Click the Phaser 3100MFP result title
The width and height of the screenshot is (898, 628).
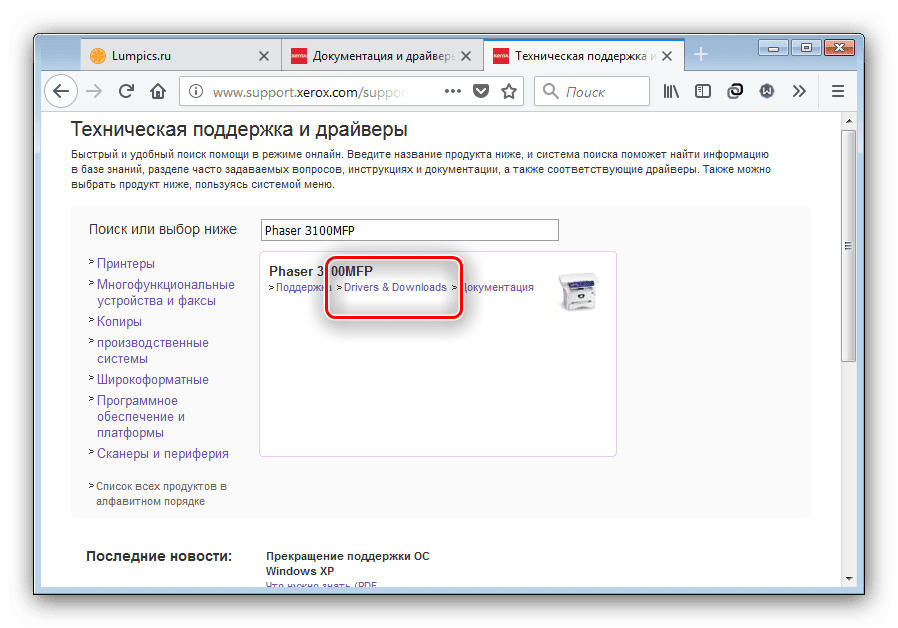point(321,271)
